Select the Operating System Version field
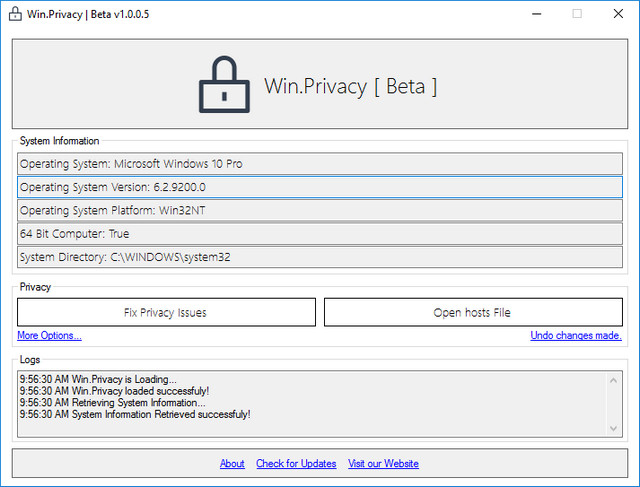The height and width of the screenshot is (487, 640). pyautogui.click(x=319, y=187)
